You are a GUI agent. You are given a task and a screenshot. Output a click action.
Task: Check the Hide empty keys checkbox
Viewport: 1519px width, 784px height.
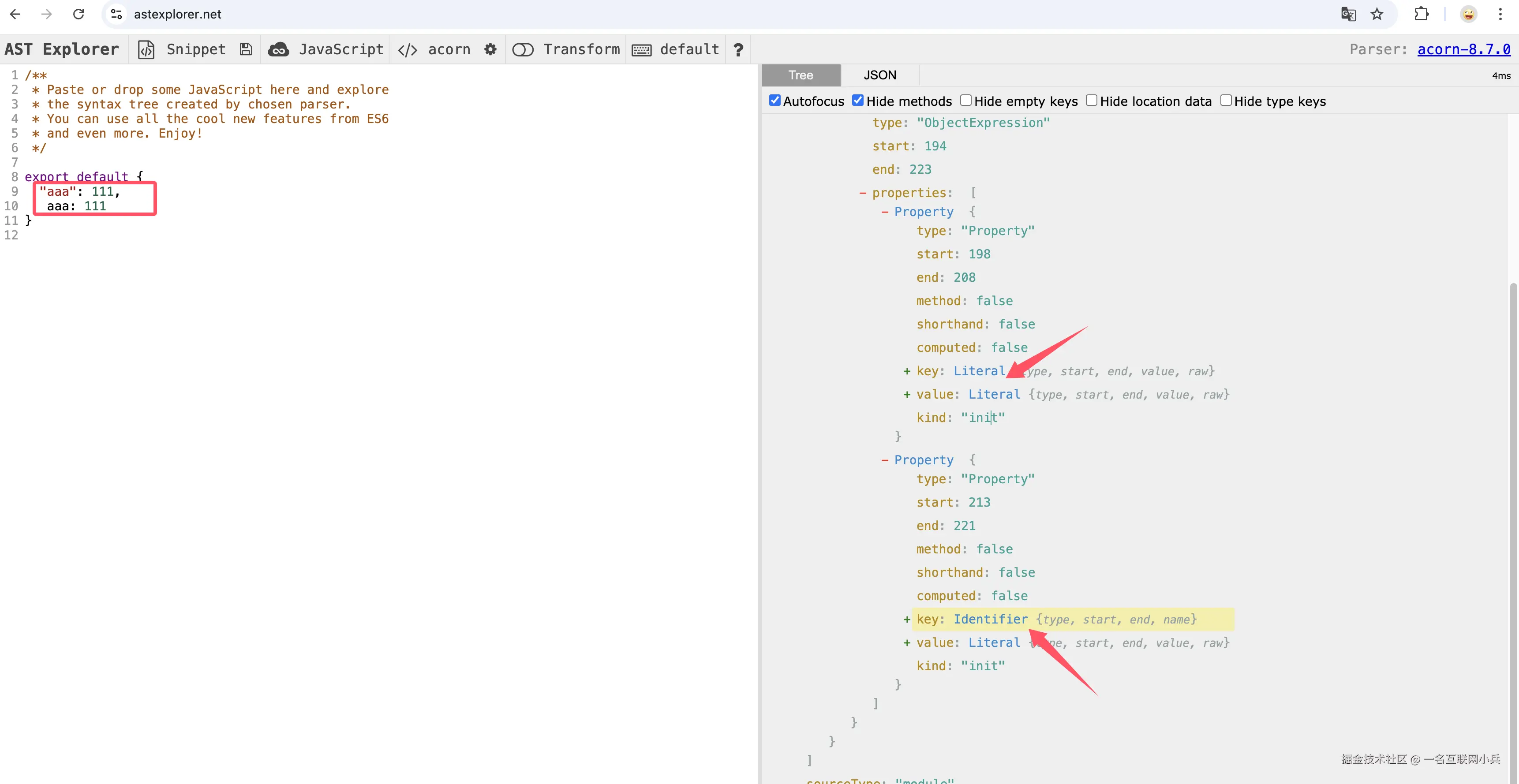(x=965, y=101)
